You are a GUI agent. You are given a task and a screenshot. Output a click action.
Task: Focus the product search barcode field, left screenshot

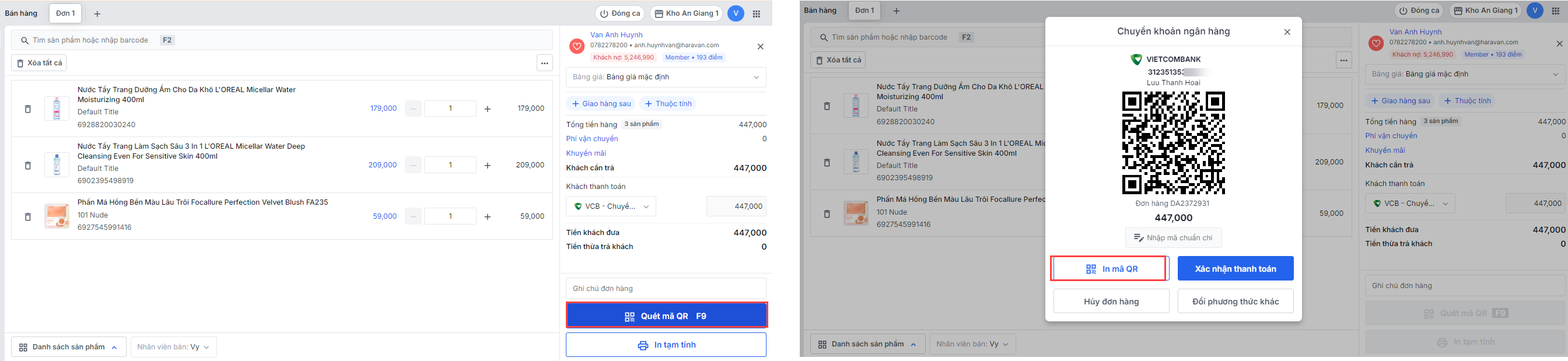[282, 40]
